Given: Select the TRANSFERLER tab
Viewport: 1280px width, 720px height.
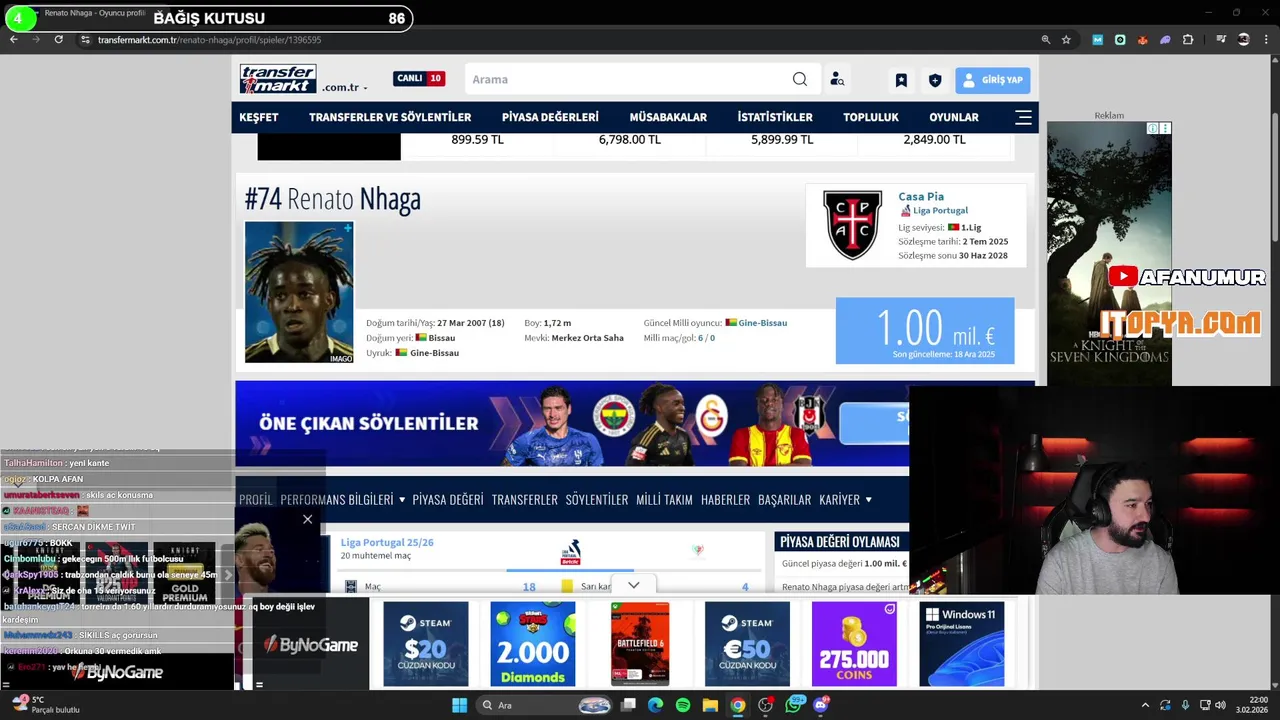Looking at the screenshot, I should [525, 499].
